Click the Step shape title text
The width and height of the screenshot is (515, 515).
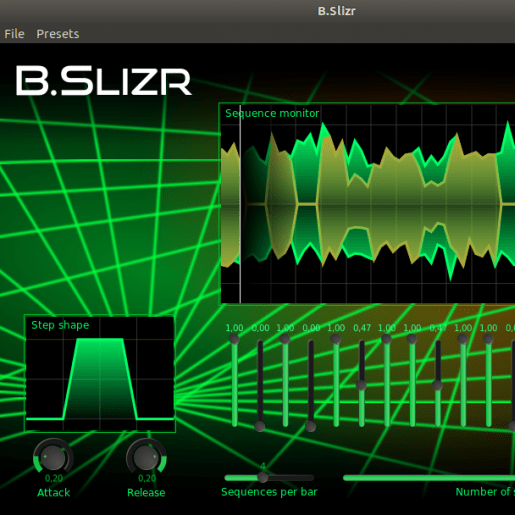60,325
